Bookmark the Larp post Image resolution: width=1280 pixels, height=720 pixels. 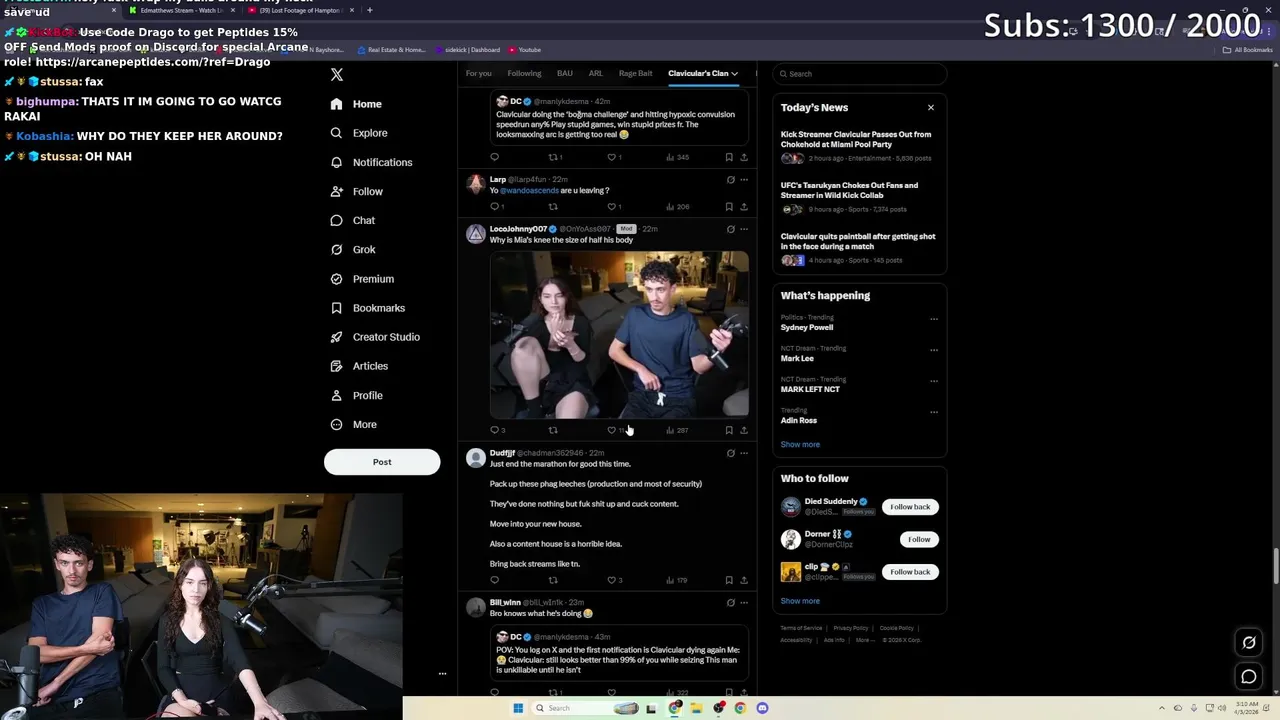coord(729,207)
